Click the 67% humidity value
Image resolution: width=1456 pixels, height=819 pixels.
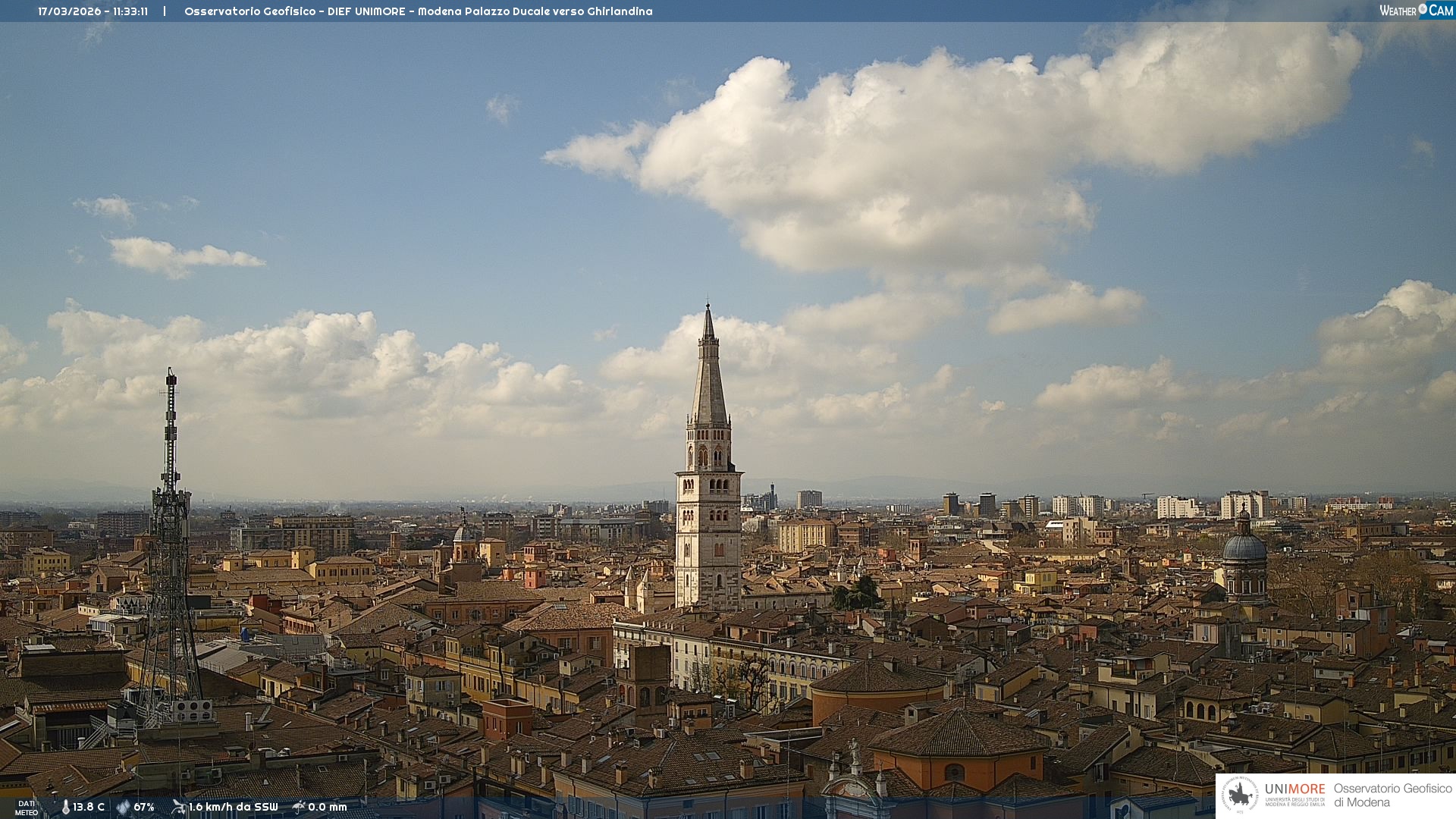[x=144, y=807]
